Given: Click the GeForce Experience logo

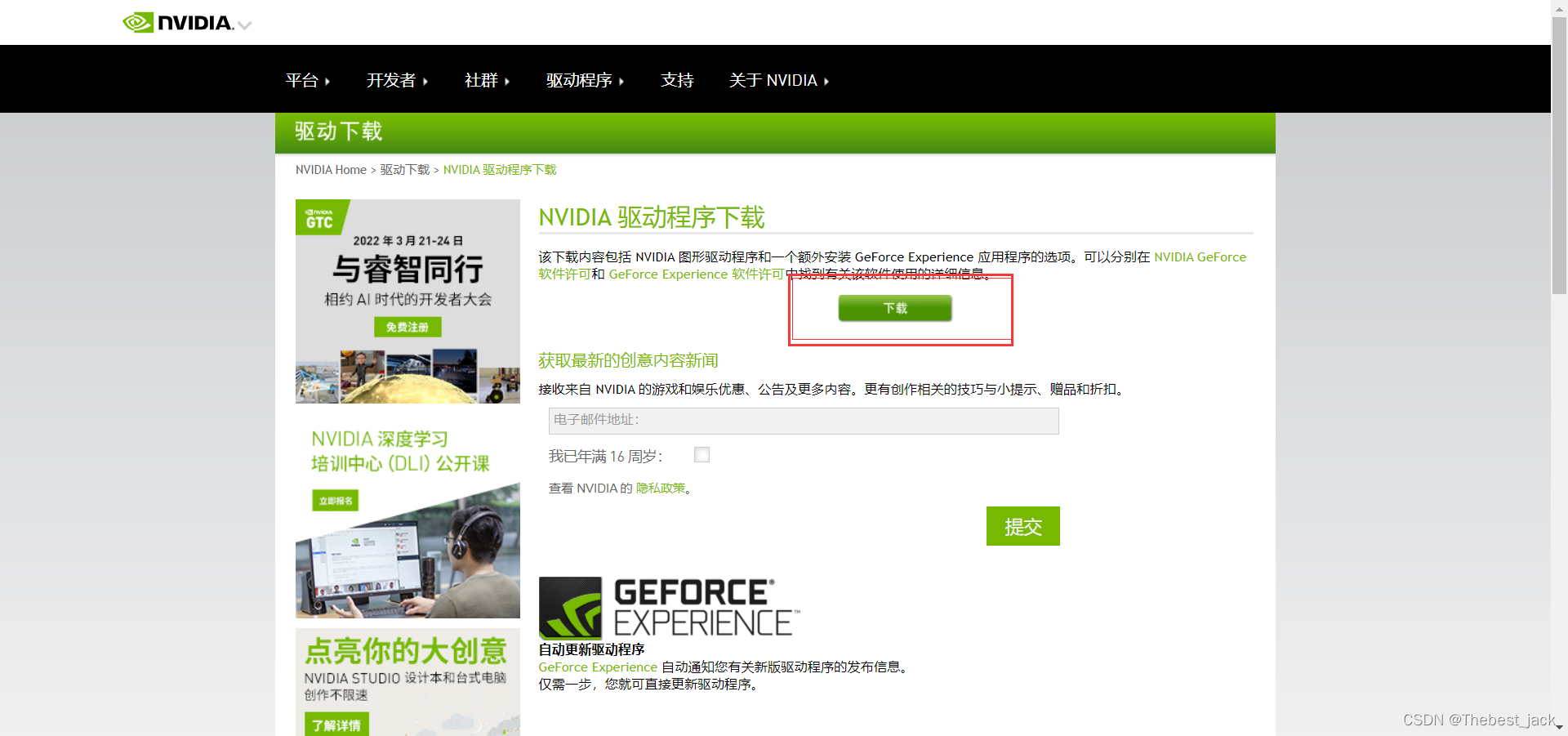Looking at the screenshot, I should [669, 608].
